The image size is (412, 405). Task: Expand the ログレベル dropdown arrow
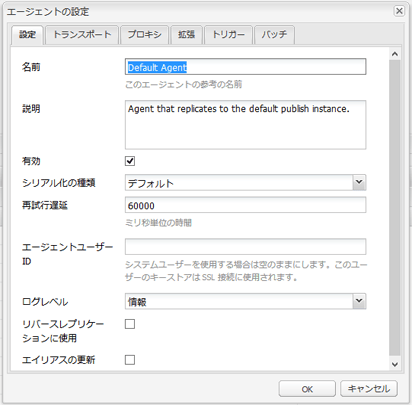point(359,301)
